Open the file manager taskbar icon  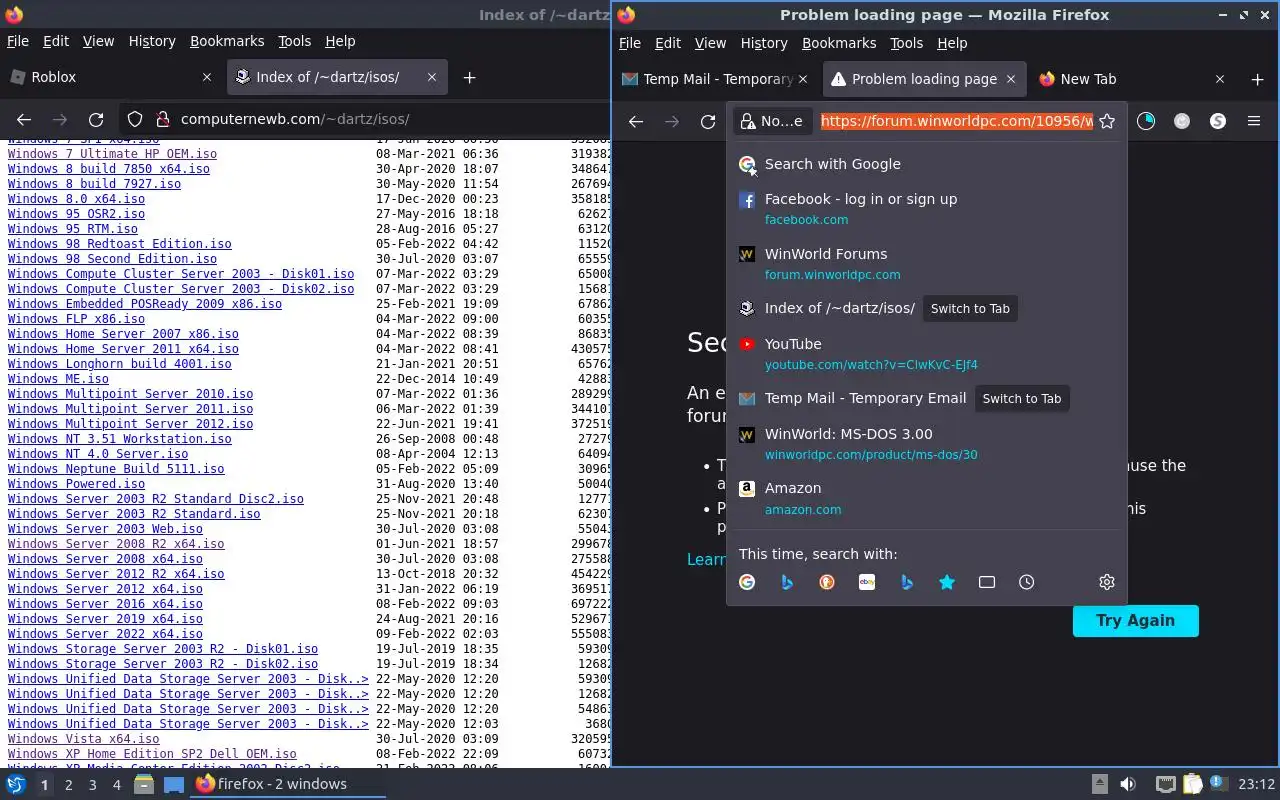point(144,785)
